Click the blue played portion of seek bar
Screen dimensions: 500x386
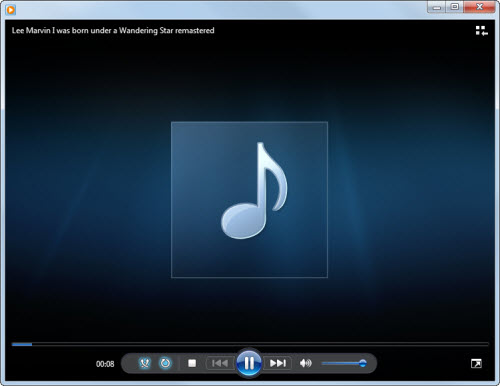point(22,344)
